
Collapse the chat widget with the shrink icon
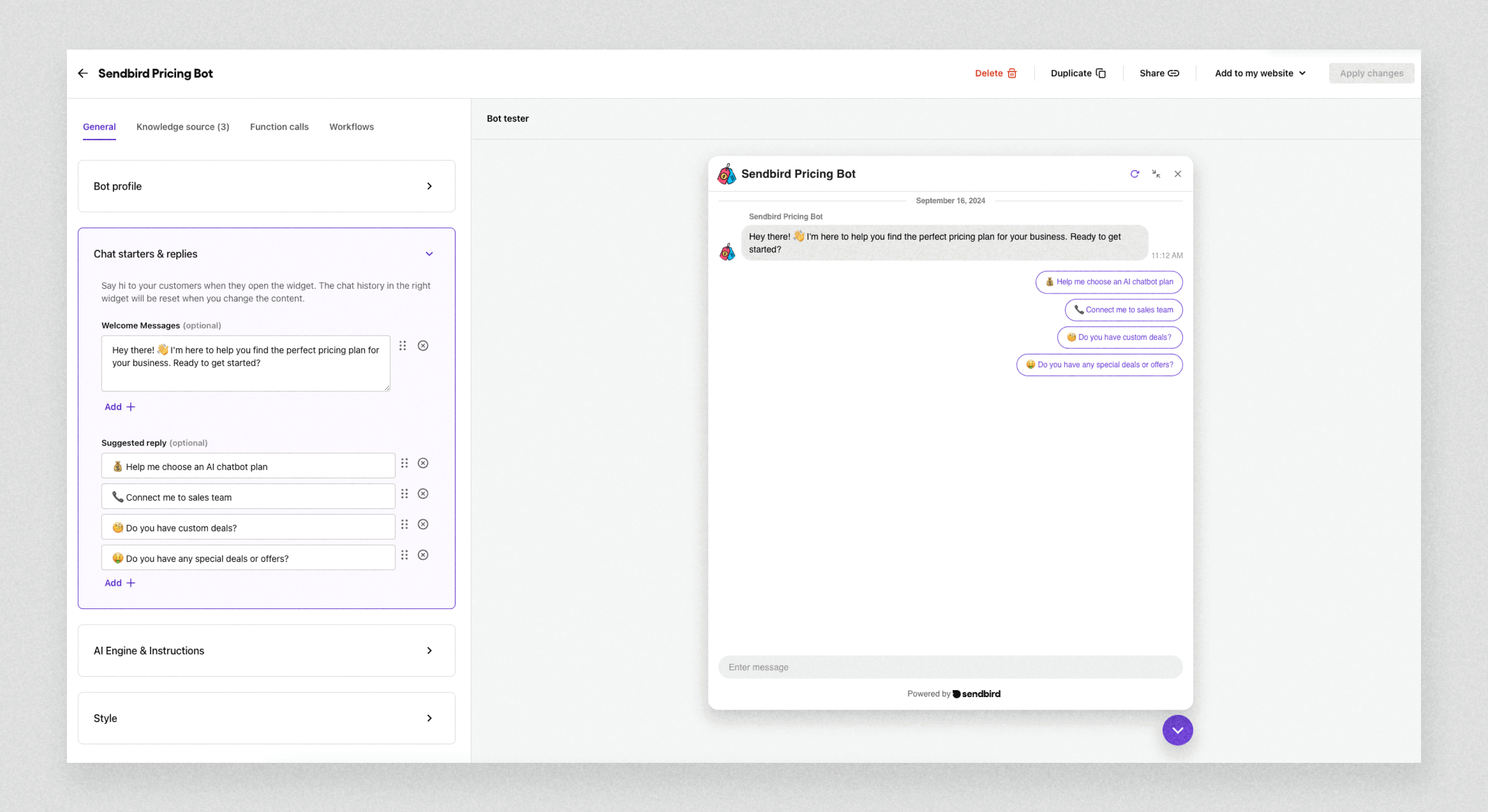coord(1156,174)
